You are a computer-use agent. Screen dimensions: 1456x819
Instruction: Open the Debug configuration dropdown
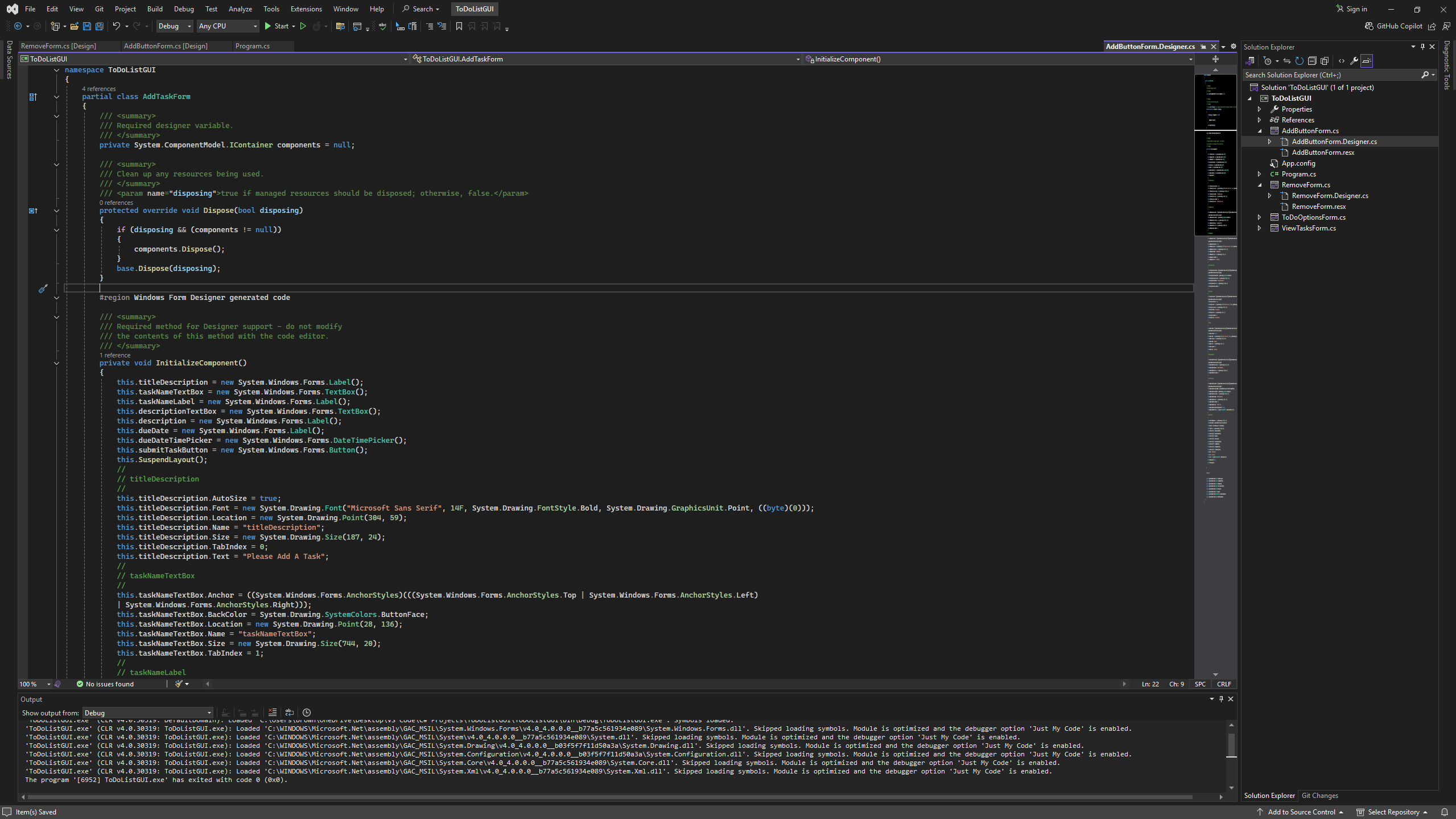175,26
